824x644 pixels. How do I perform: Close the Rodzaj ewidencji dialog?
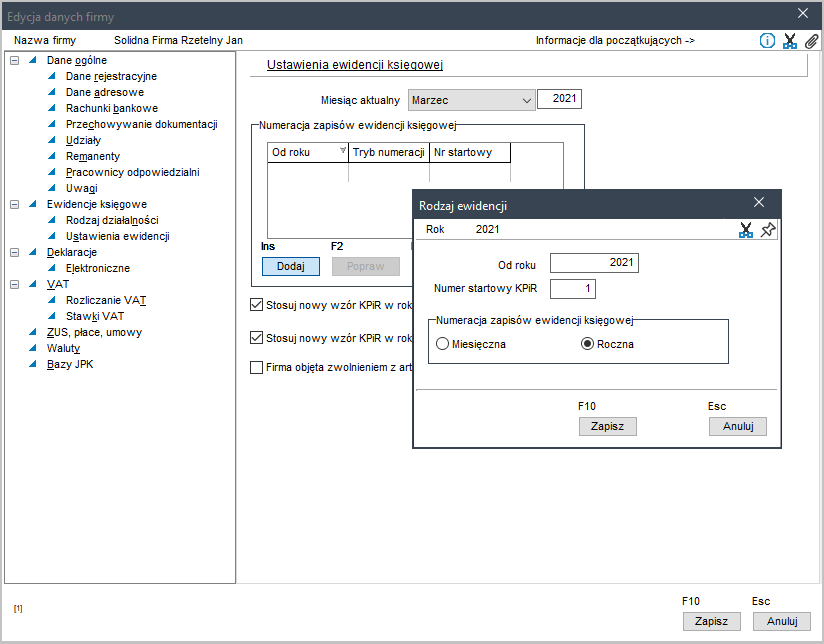click(x=759, y=202)
